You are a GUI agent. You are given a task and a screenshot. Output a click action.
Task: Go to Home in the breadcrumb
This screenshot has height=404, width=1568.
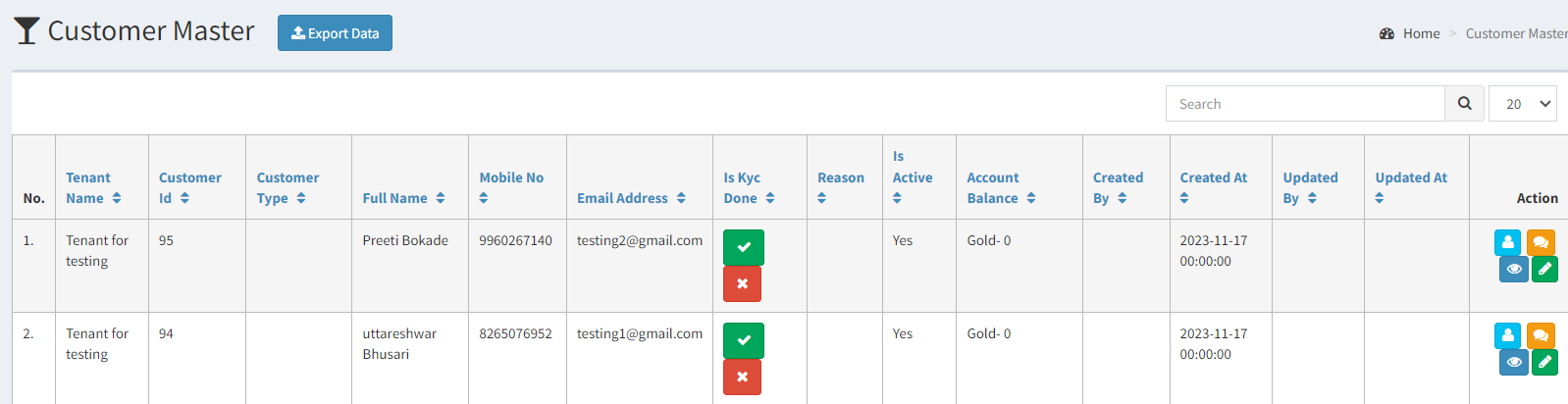click(x=1421, y=33)
